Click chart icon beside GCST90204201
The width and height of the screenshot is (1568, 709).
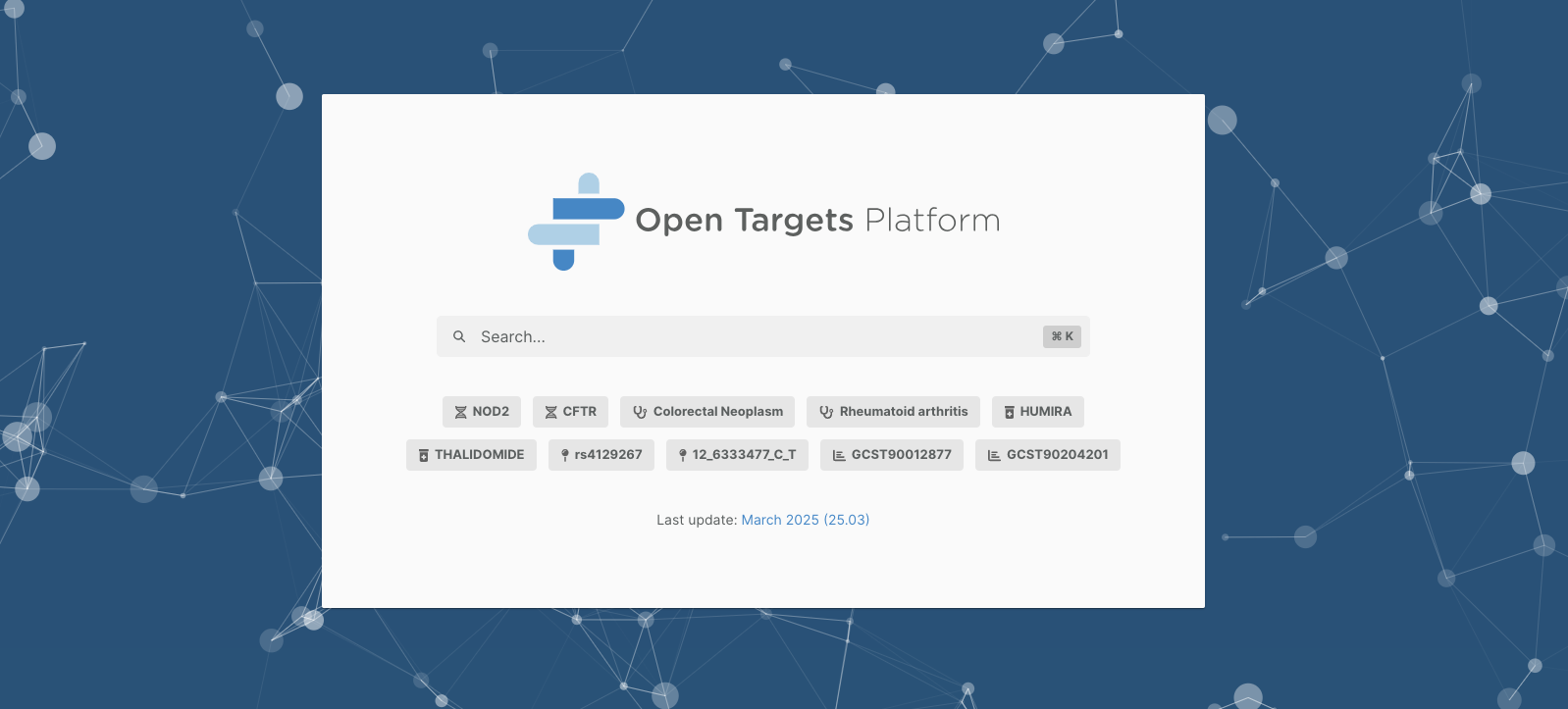click(994, 455)
